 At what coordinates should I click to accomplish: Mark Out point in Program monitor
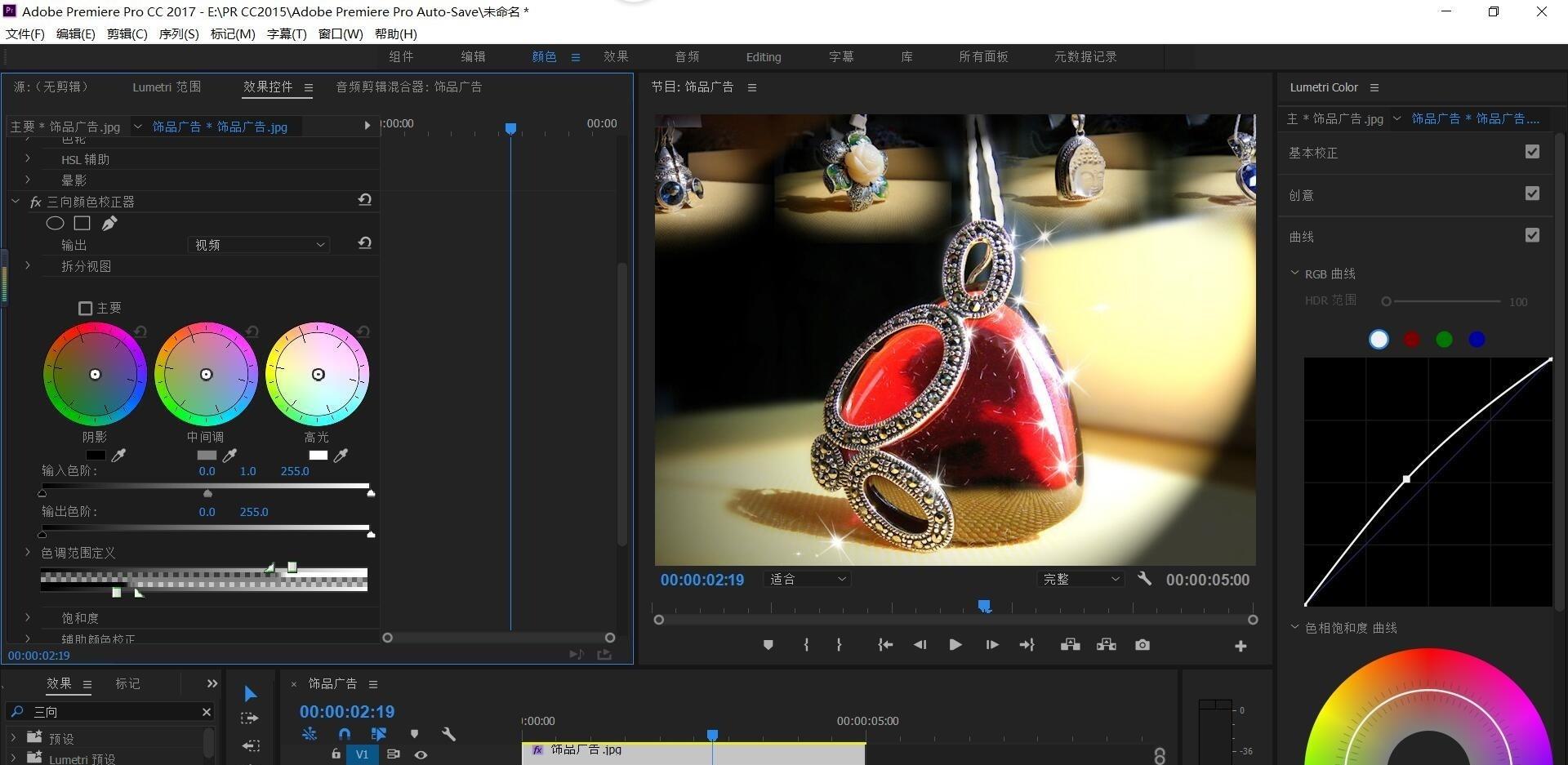[x=839, y=645]
